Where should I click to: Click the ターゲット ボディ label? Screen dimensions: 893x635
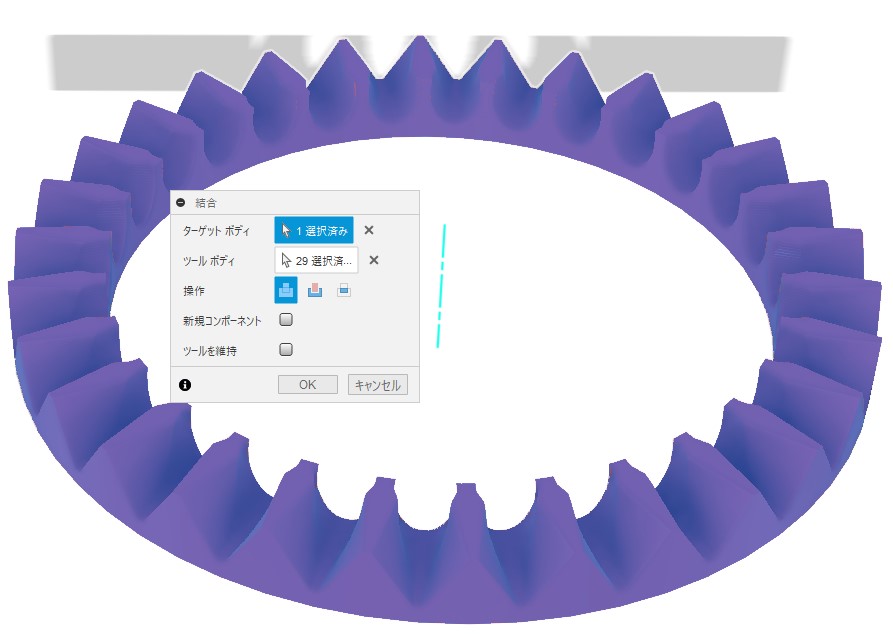click(216, 231)
